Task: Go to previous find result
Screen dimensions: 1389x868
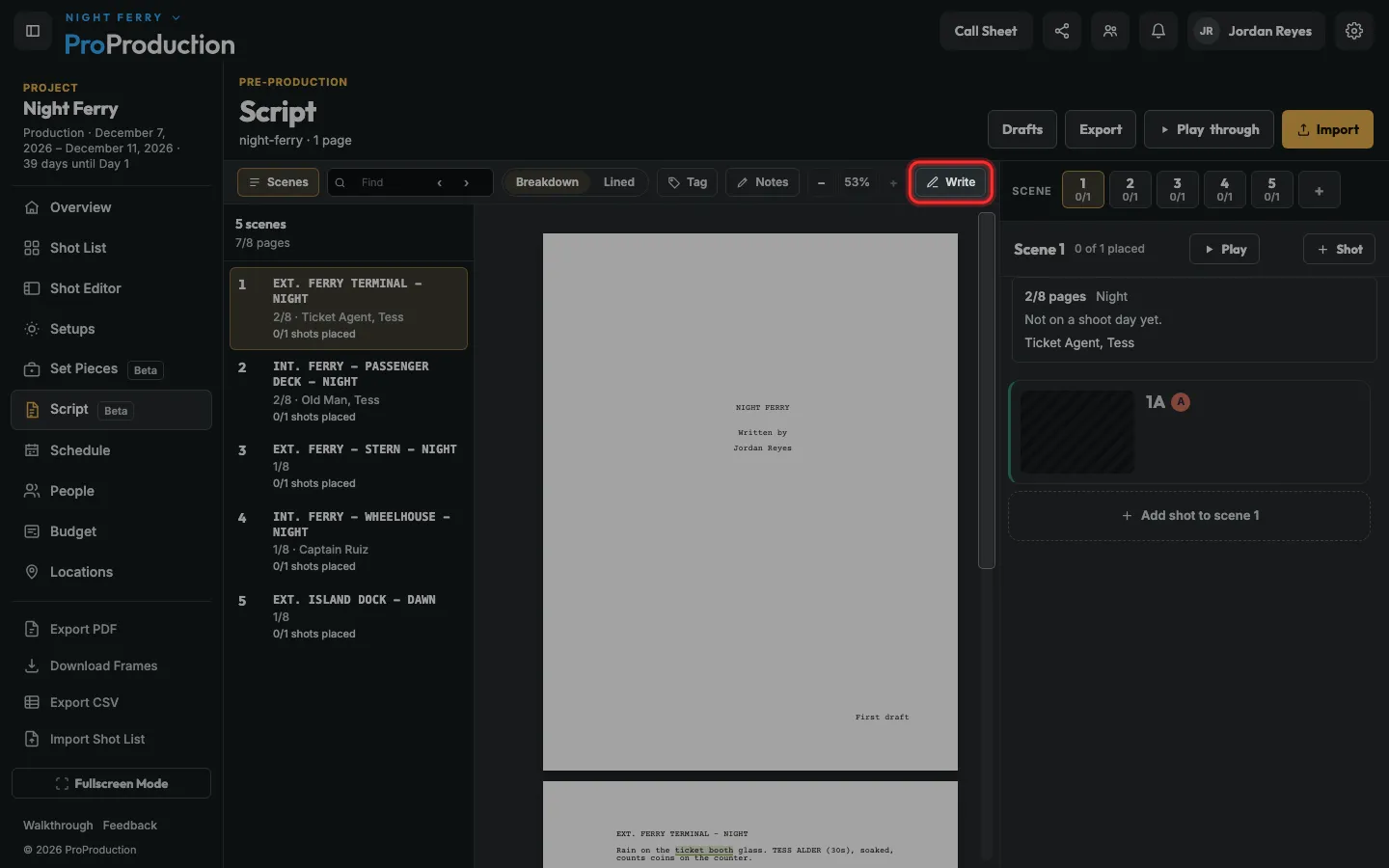Action: pos(440,182)
